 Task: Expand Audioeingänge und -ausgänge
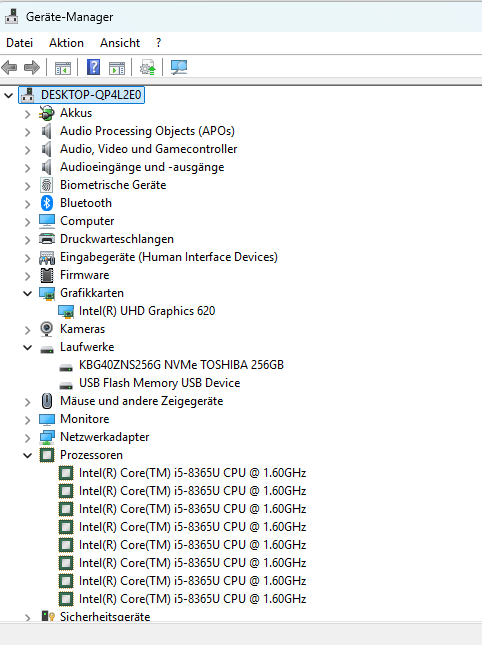pyautogui.click(x=27, y=168)
